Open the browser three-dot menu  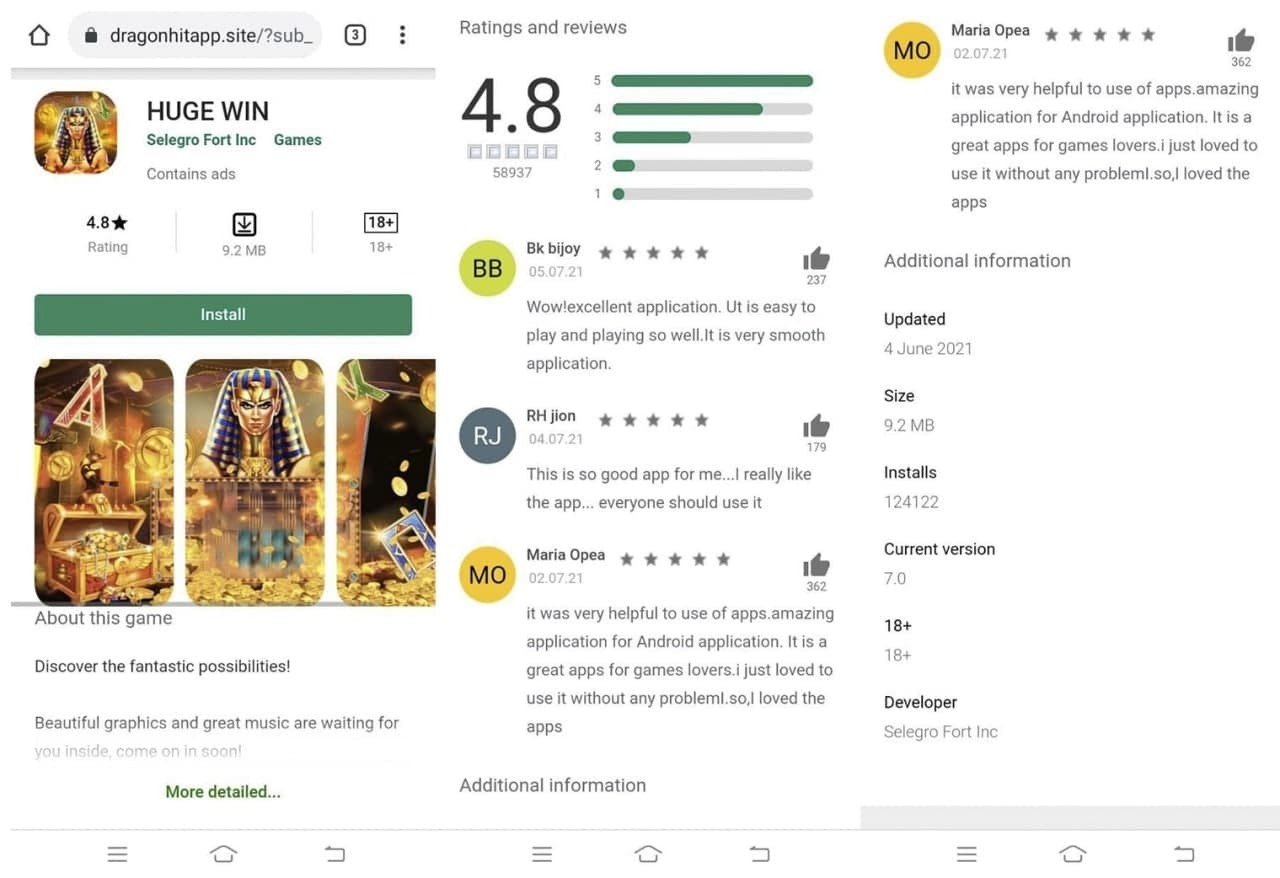click(x=402, y=36)
